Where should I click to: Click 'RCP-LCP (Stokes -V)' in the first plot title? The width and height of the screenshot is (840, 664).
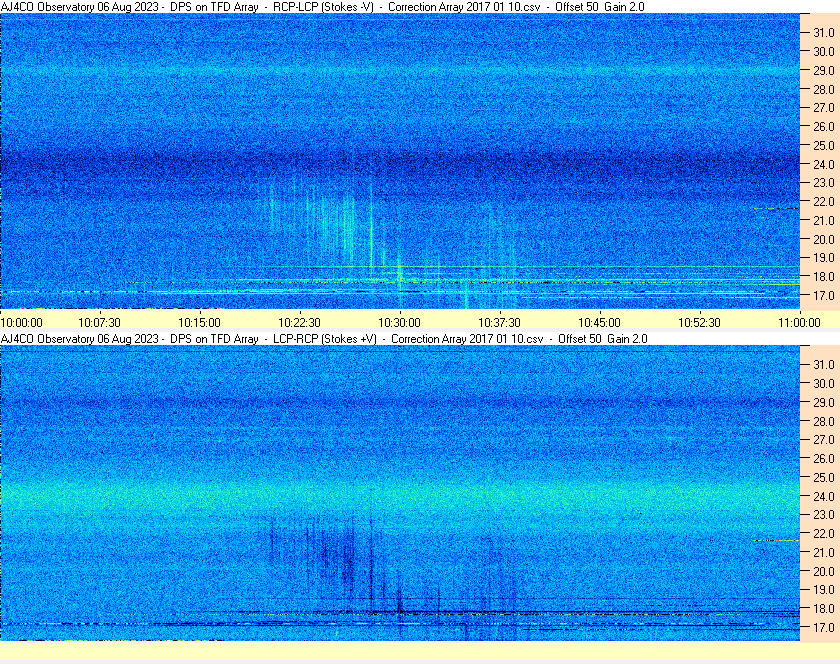click(323, 7)
